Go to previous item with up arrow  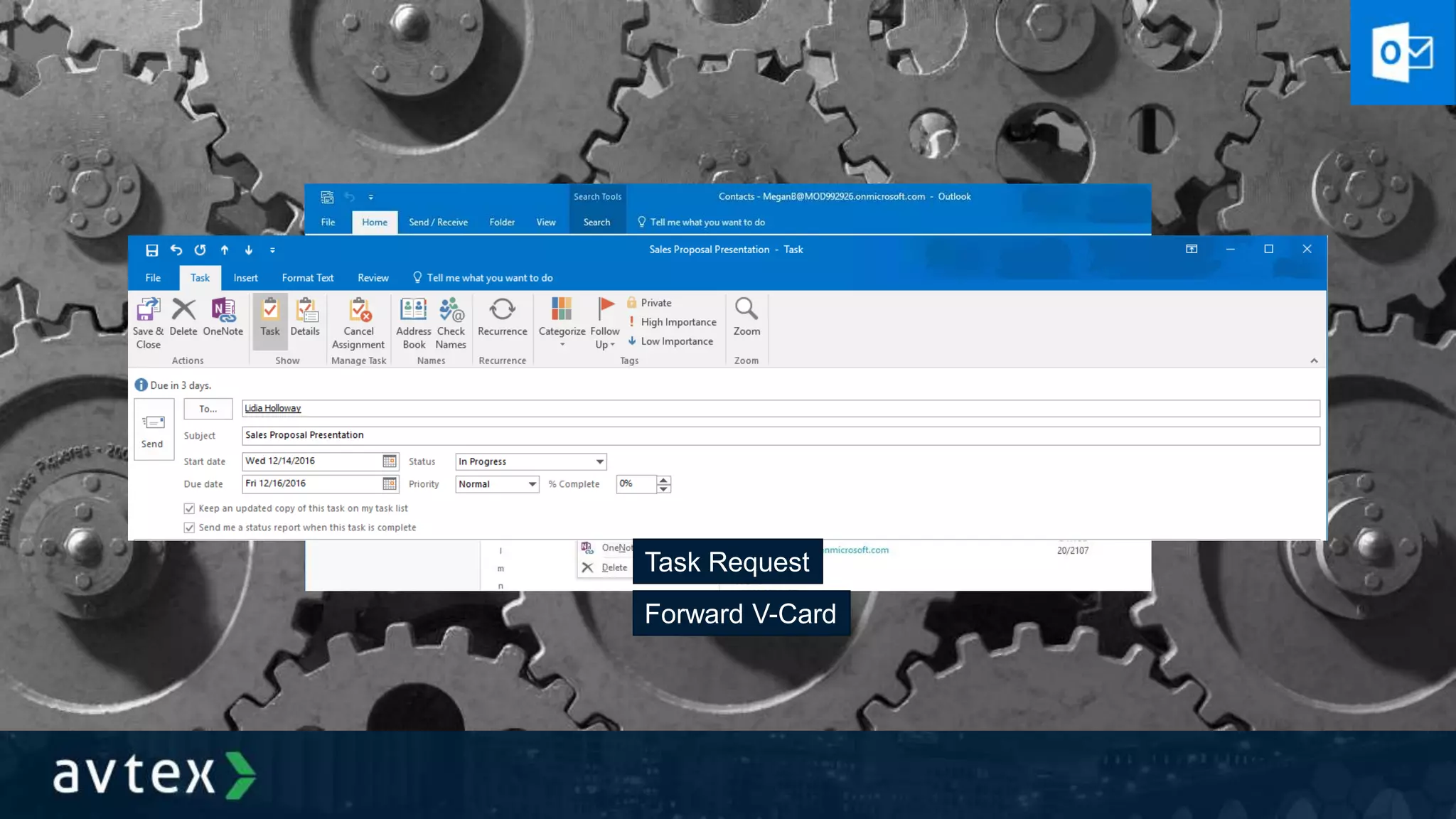(x=225, y=250)
